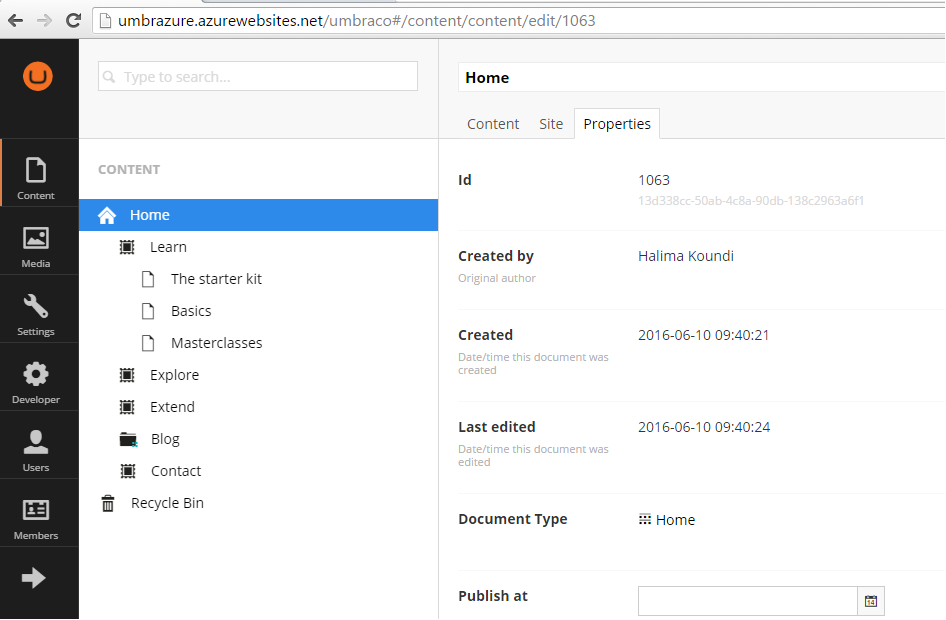This screenshot has width=946, height=620.
Task: Open the Settings section wrench icon
Action: [x=36, y=306]
